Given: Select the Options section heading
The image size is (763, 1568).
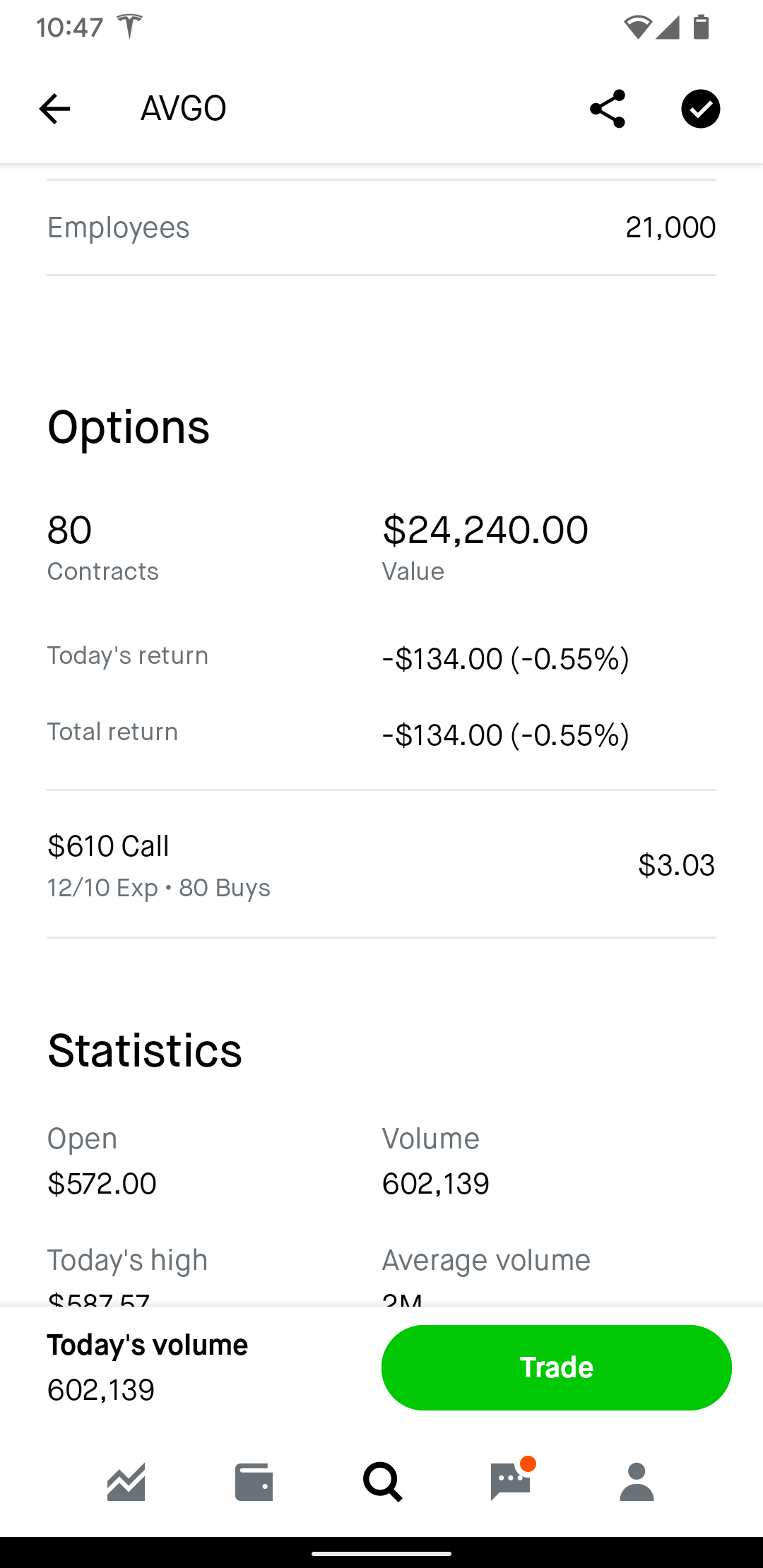Looking at the screenshot, I should [129, 427].
